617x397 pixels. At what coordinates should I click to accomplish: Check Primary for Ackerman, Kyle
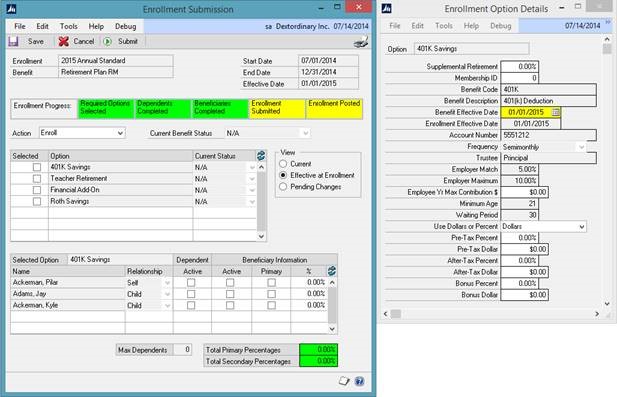pos(272,305)
